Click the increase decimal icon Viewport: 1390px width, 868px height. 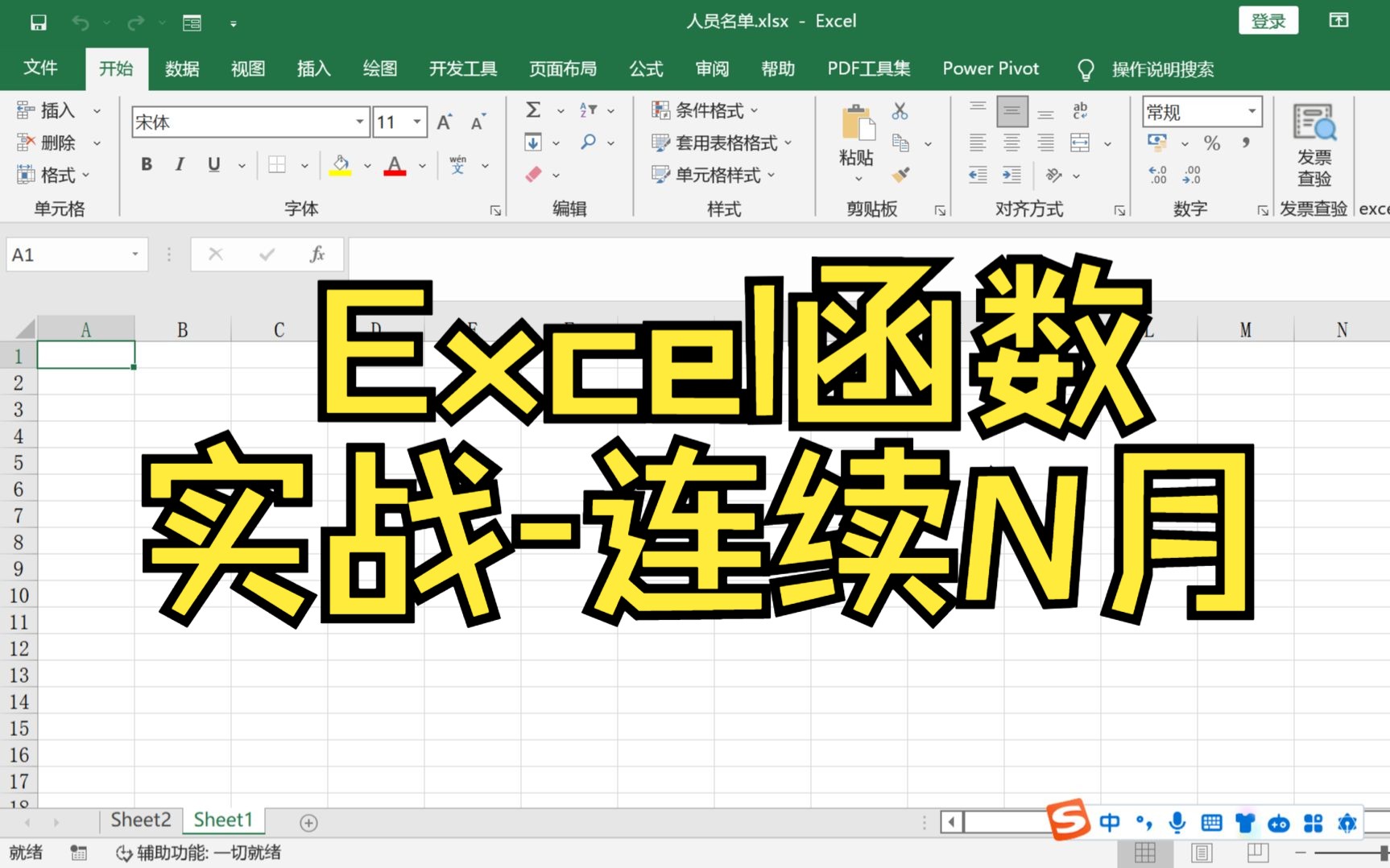[1157, 176]
